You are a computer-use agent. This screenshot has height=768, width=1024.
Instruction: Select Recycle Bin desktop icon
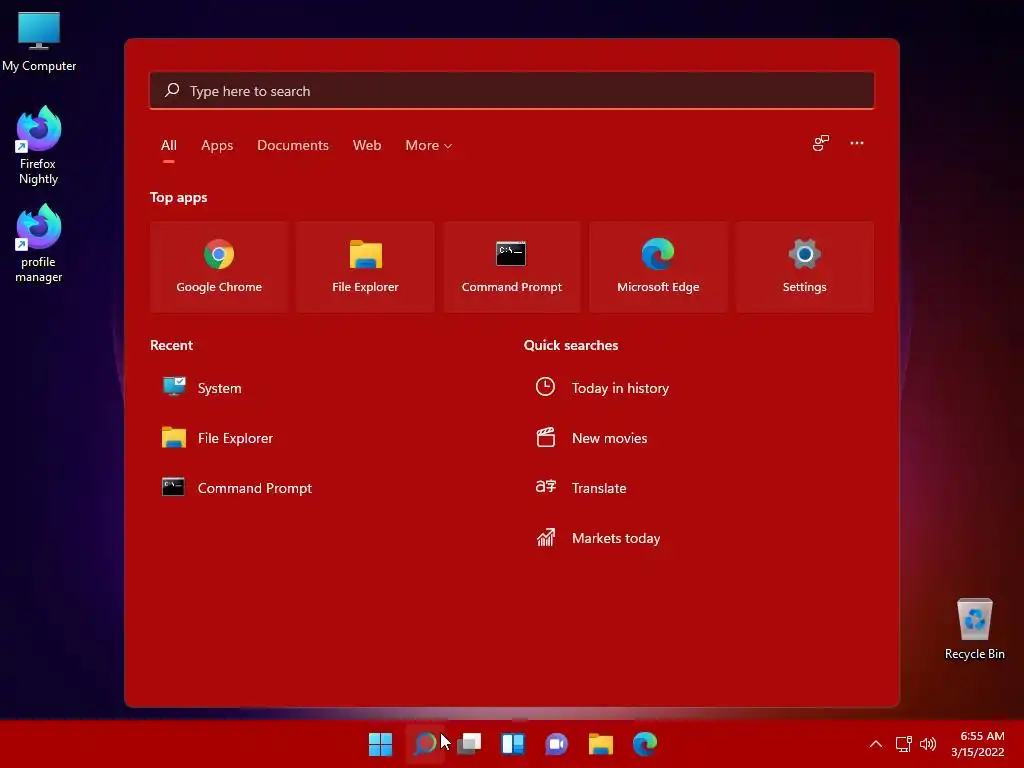[974, 629]
